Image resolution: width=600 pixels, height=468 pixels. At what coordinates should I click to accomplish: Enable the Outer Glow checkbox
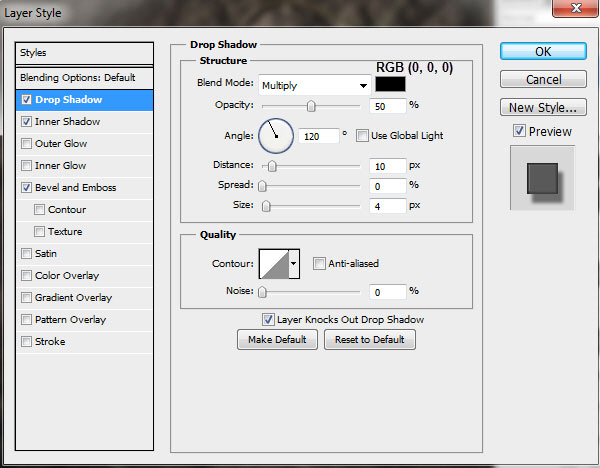pos(26,144)
